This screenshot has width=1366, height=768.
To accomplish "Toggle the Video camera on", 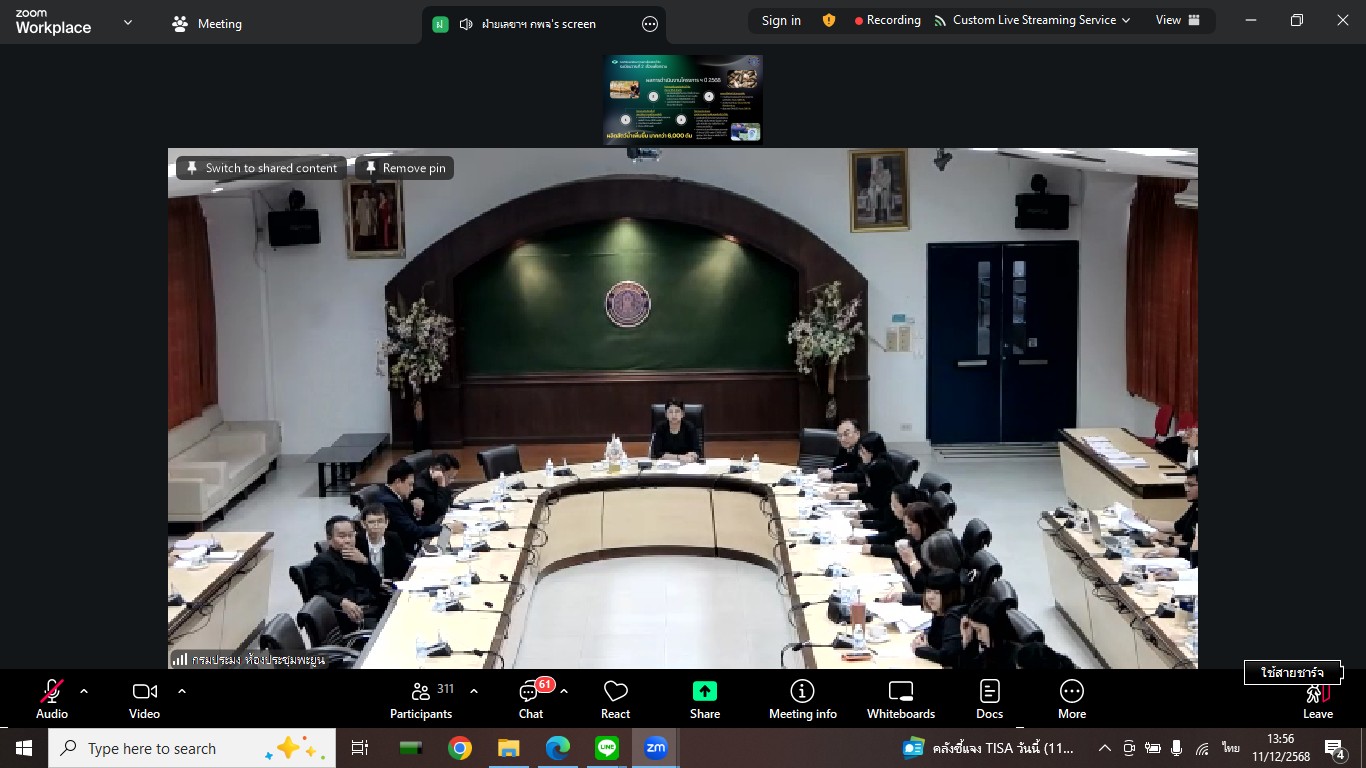I will [x=144, y=698].
